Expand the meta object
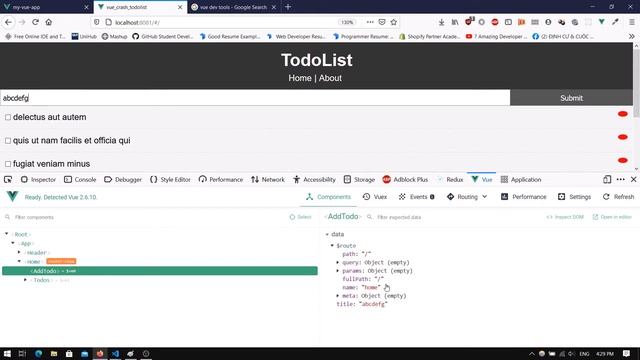Image resolution: width=640 pixels, height=360 pixels. click(338, 296)
